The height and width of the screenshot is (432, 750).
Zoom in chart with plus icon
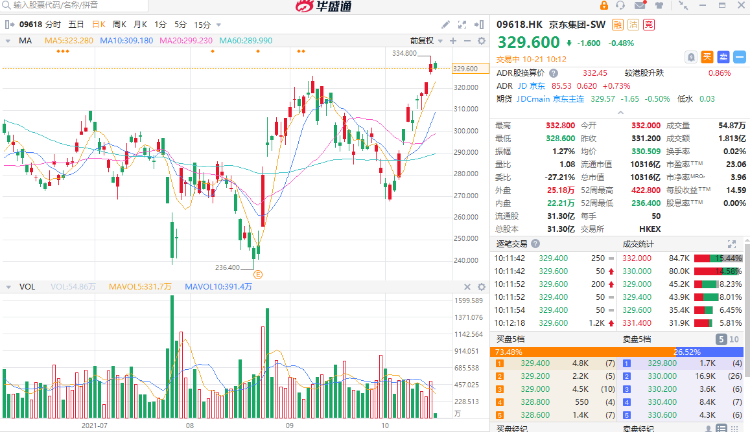[453, 41]
